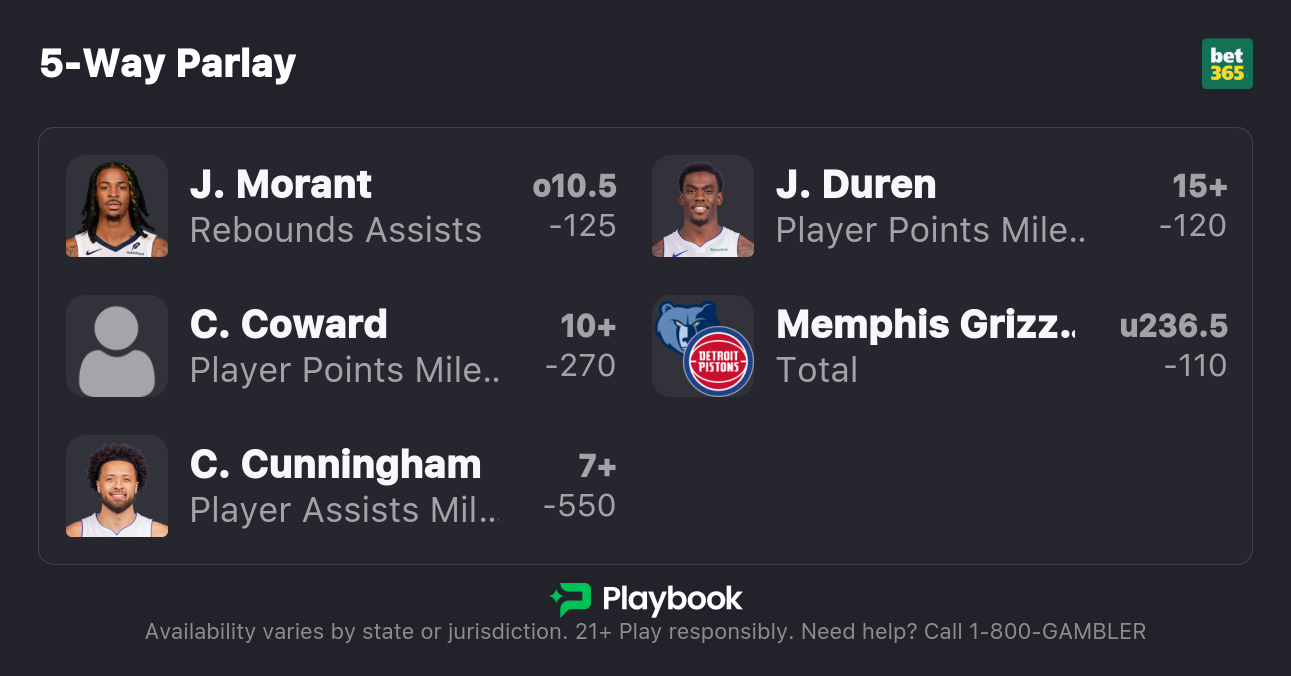Image resolution: width=1291 pixels, height=676 pixels.
Task: Open the C. Coward player name
Action: pyautogui.click(x=289, y=325)
